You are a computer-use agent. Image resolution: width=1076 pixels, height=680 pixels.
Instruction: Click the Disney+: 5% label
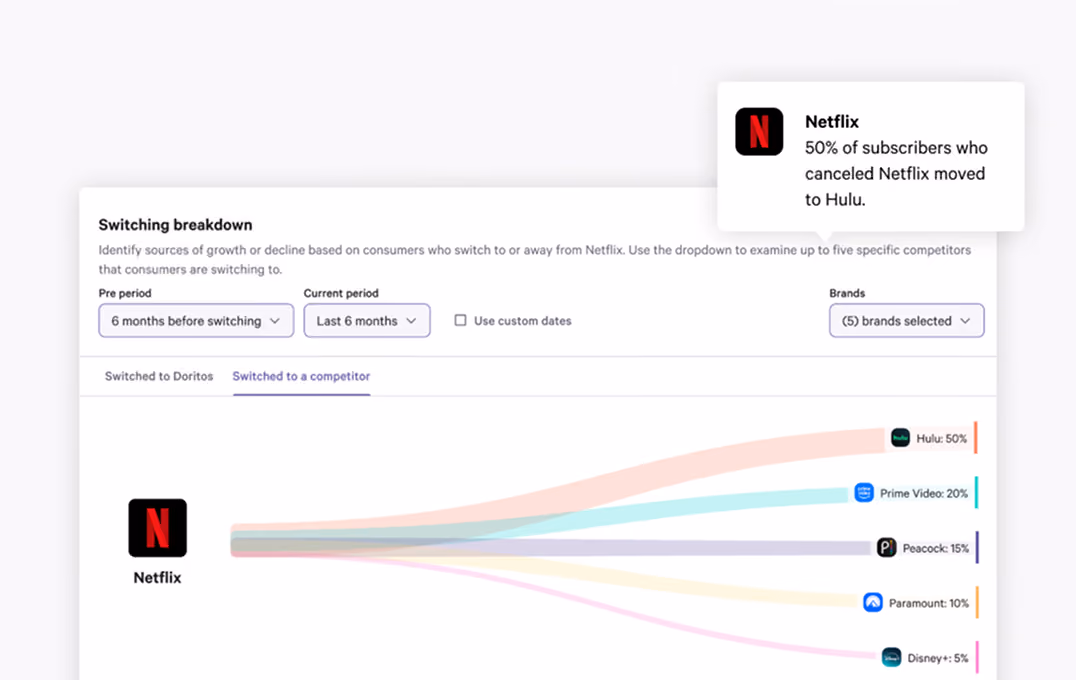click(x=937, y=658)
